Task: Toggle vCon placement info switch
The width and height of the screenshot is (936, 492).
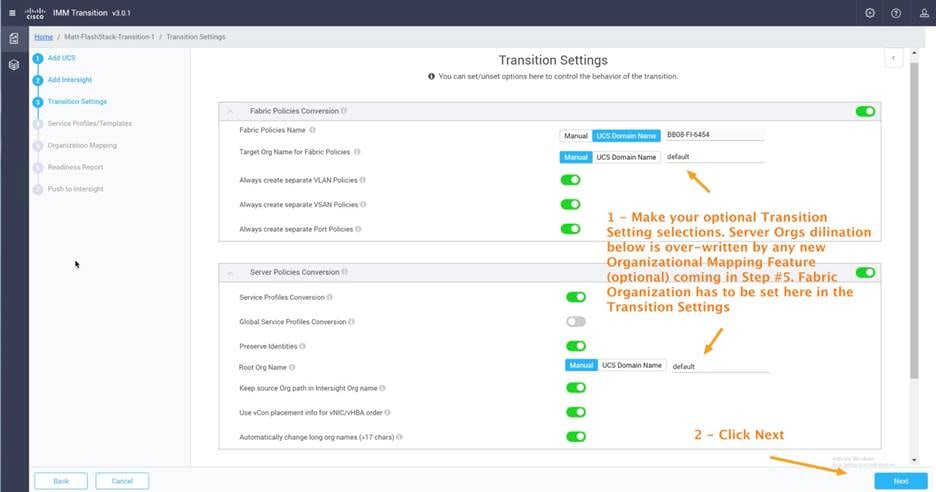Action: click(575, 412)
